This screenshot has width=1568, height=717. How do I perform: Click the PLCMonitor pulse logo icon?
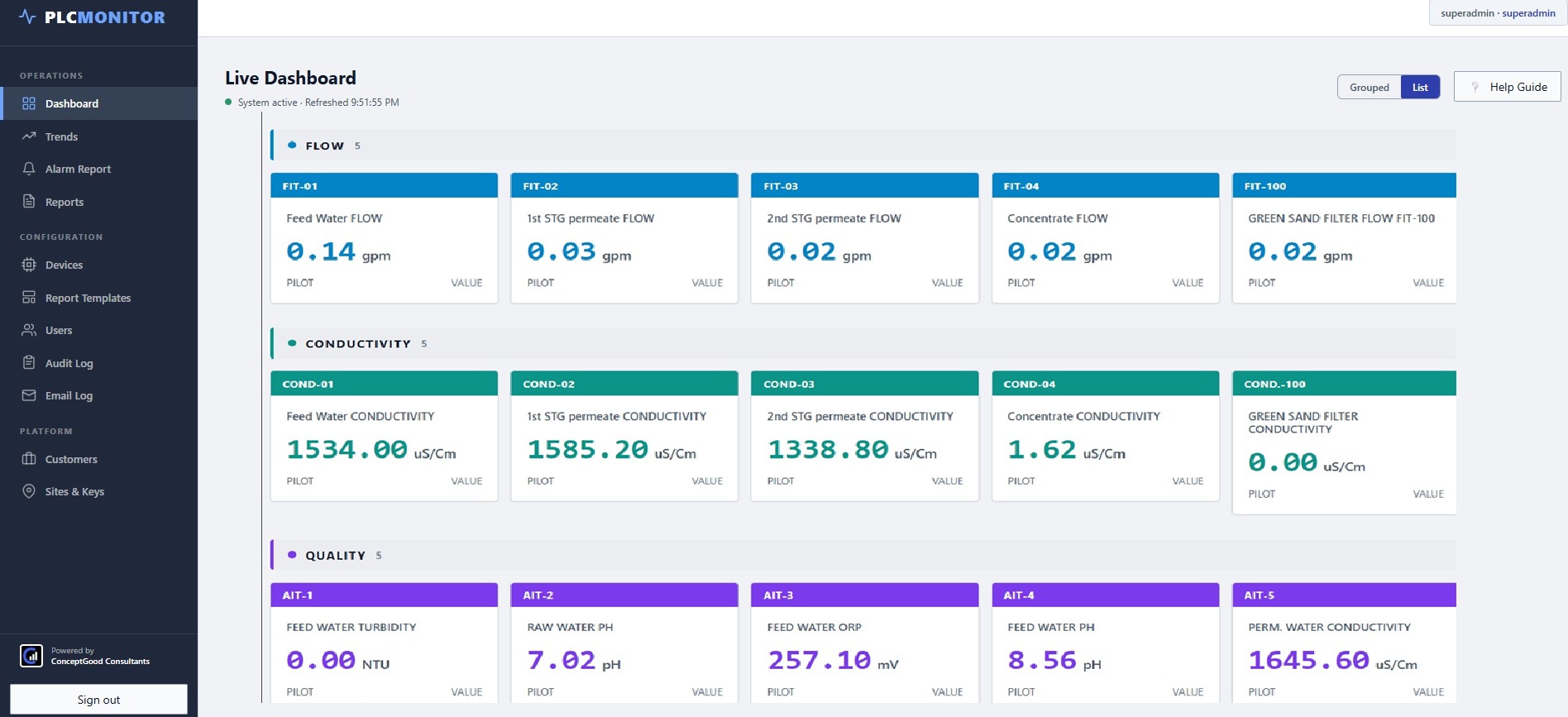[27, 17]
